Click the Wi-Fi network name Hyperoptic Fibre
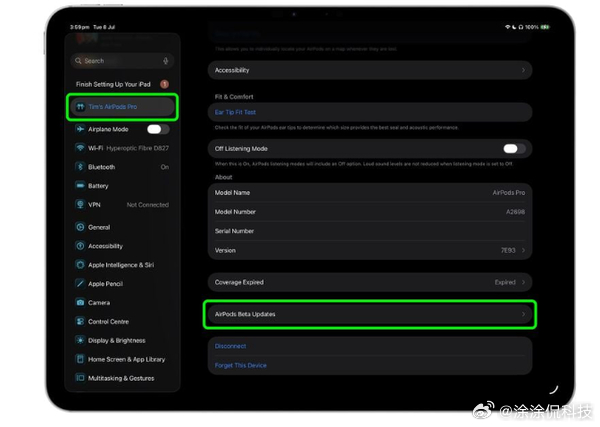 (x=138, y=148)
